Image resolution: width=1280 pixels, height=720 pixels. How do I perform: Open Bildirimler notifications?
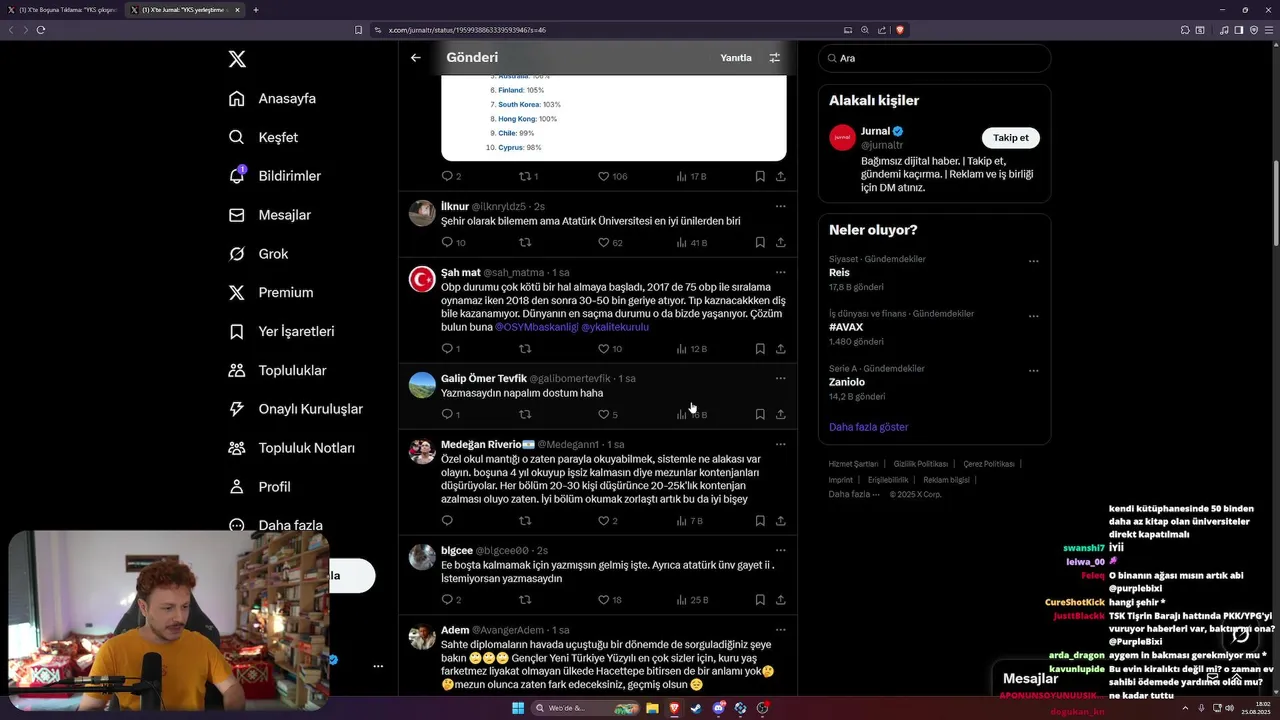274,176
